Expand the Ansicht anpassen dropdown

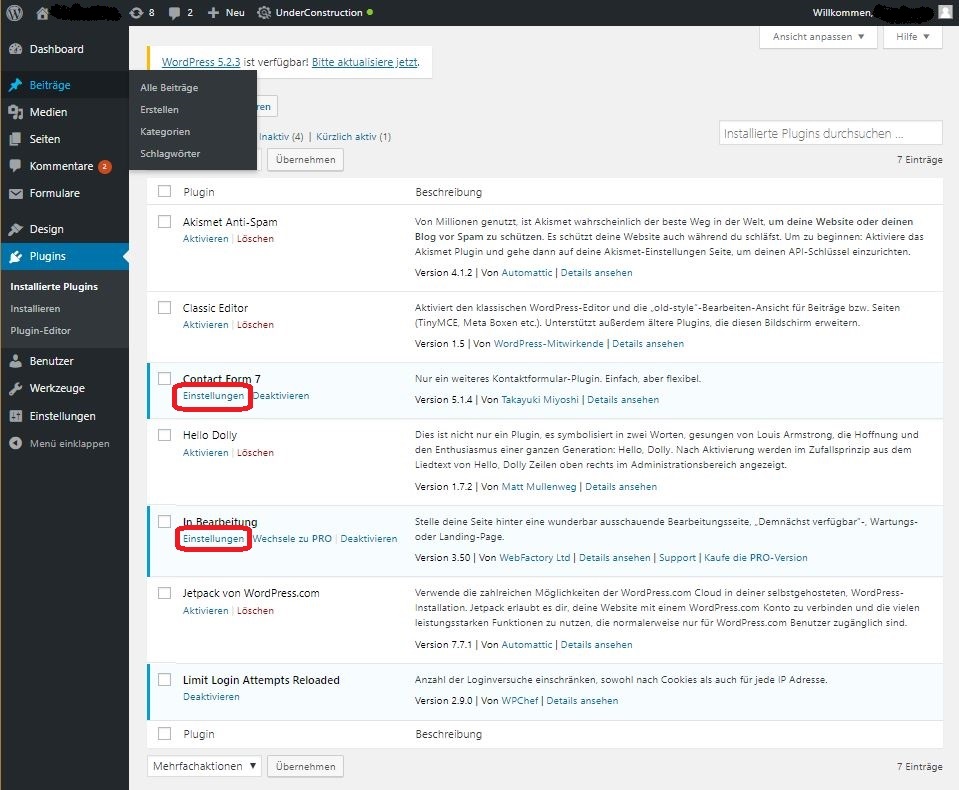click(x=819, y=36)
